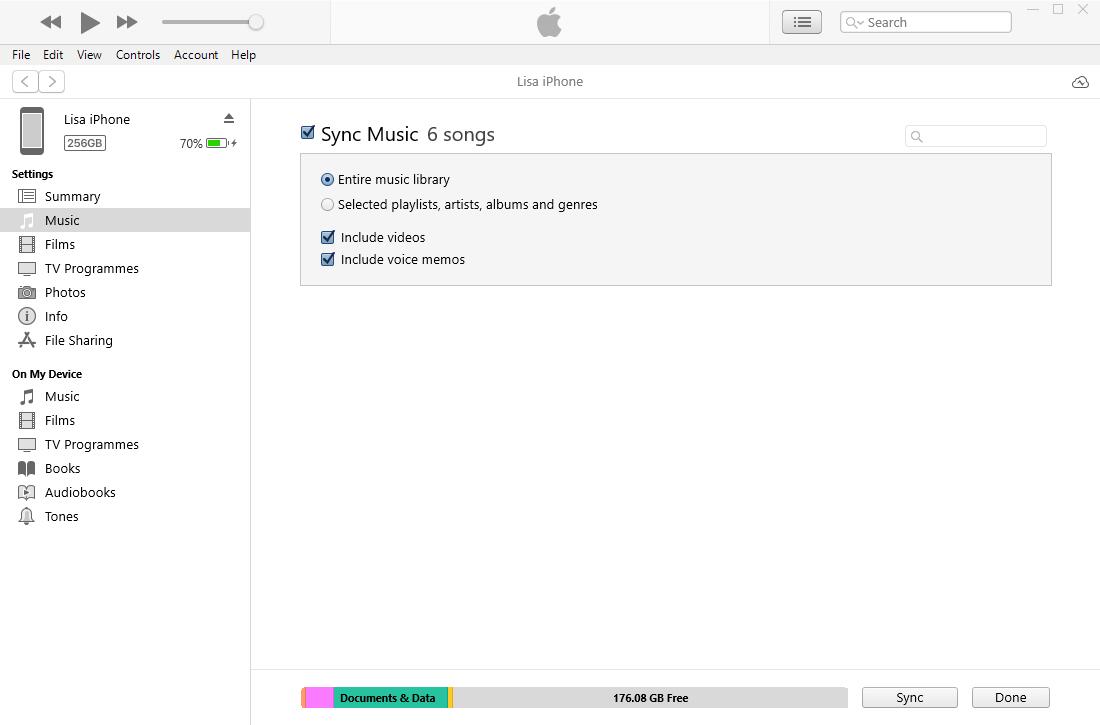The width and height of the screenshot is (1100, 725).
Task: Open Summary in Settings
Action: point(125,197)
